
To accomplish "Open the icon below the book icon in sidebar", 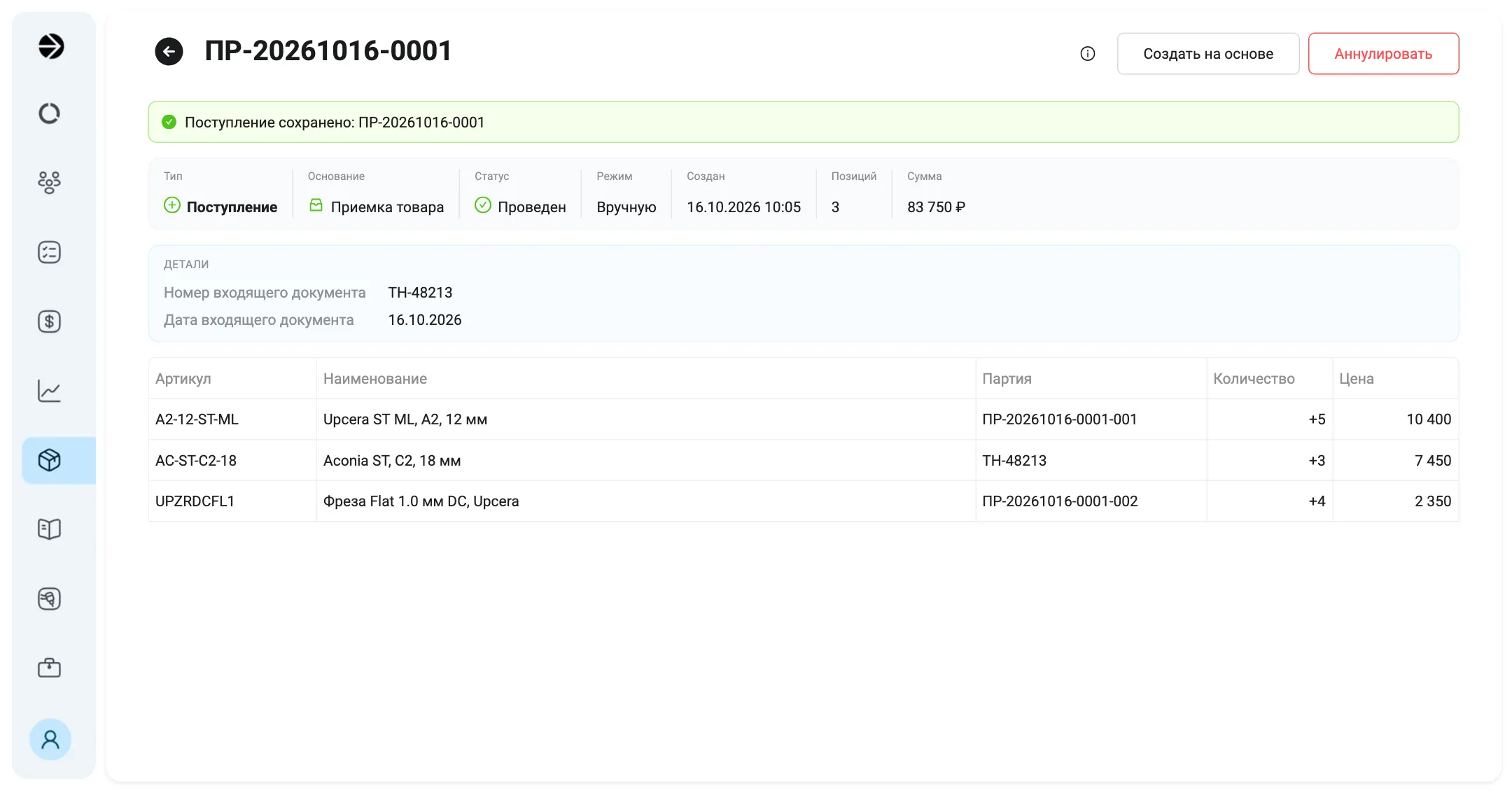I will (x=49, y=599).
